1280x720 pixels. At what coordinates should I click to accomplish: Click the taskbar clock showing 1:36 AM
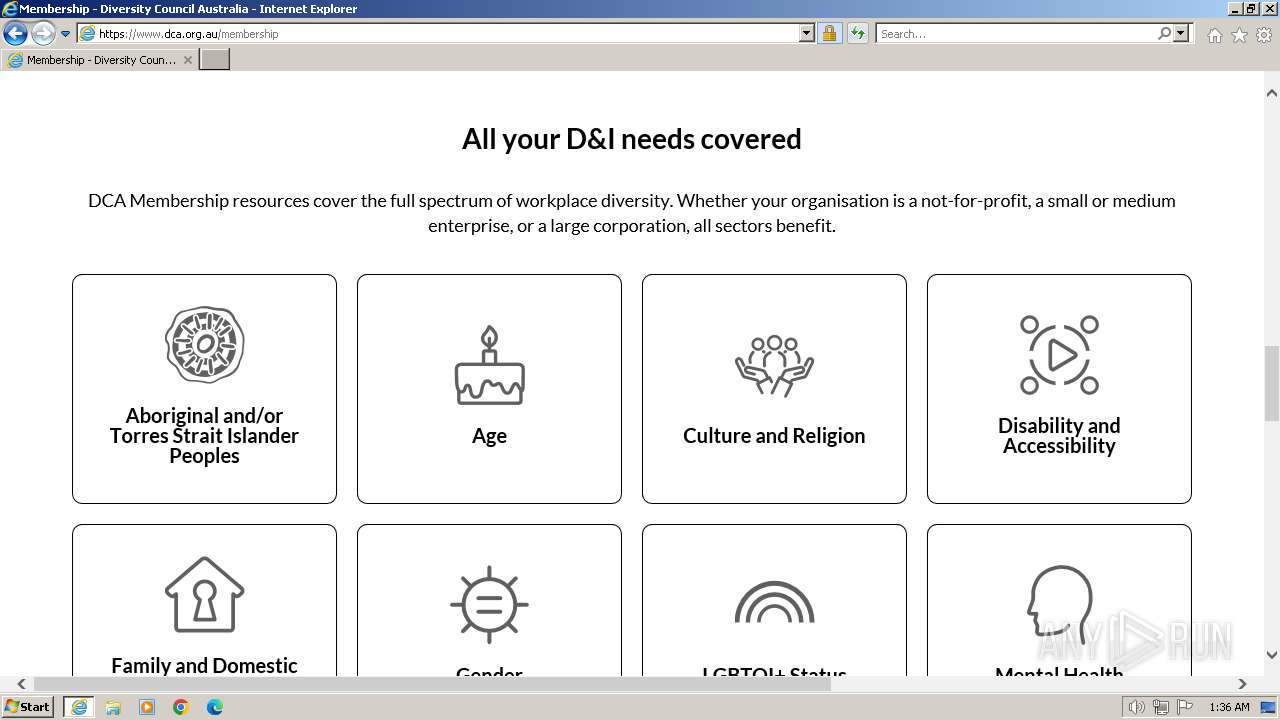point(1229,707)
